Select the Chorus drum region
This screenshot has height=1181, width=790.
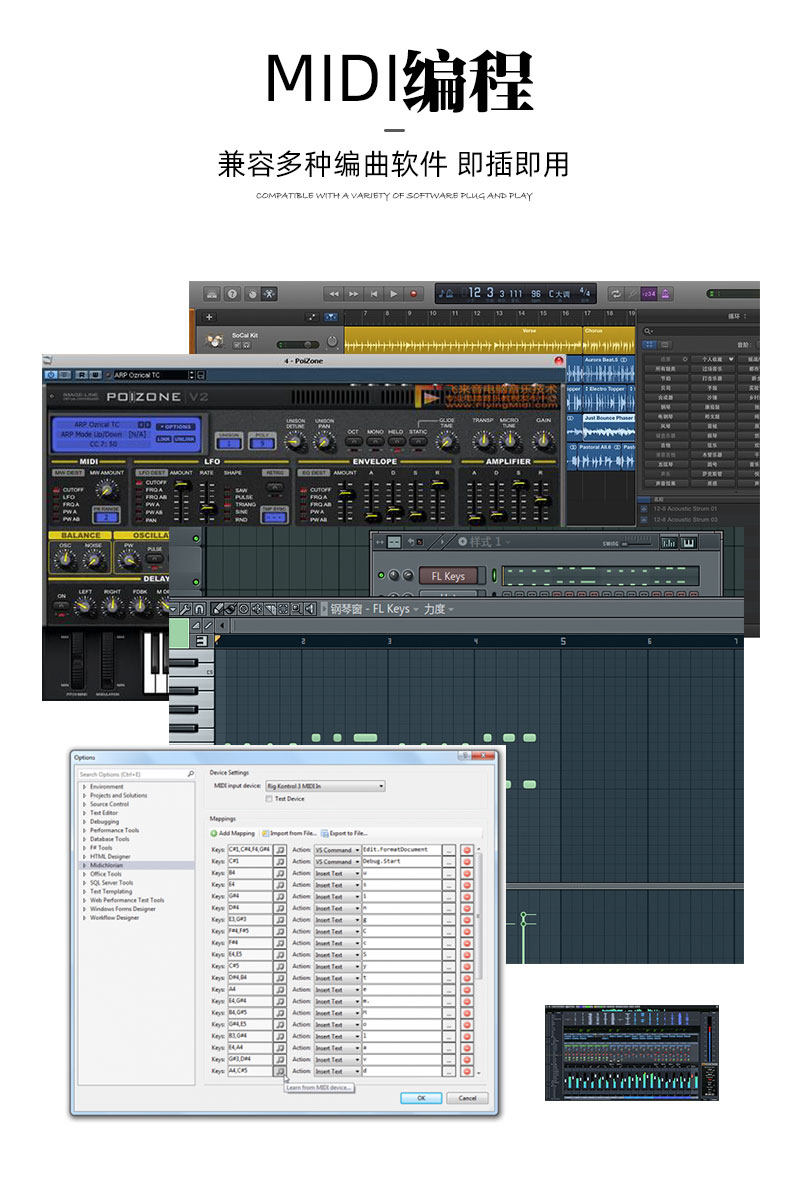tap(609, 340)
